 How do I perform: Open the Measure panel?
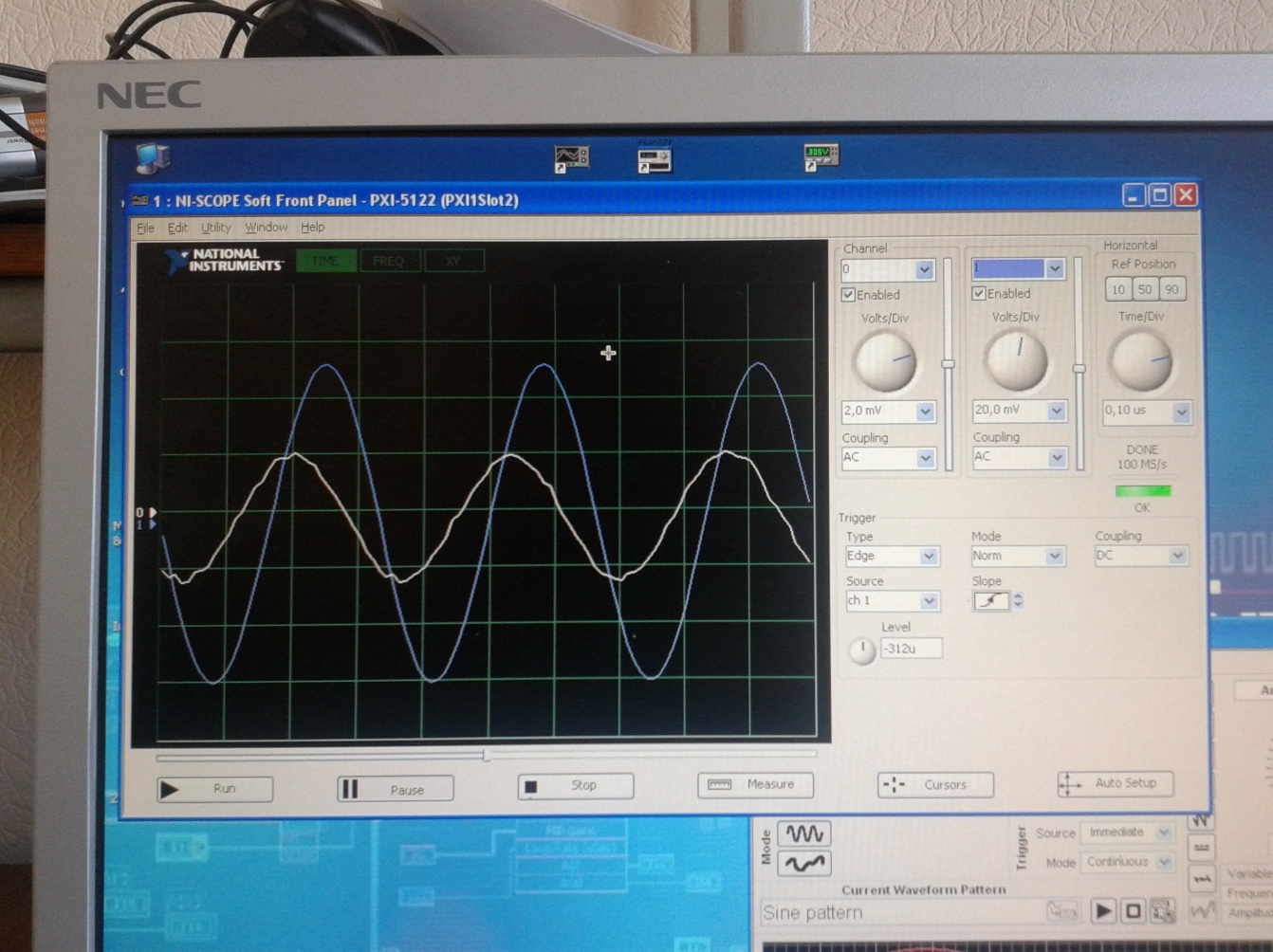tap(755, 784)
